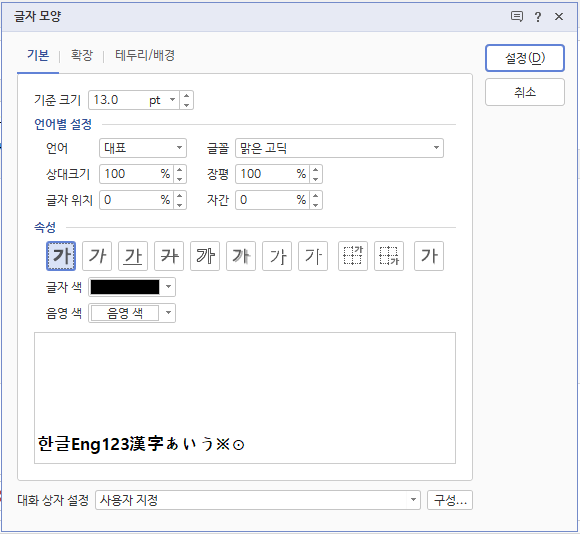Close the 글자 모양 dialog

[x=559, y=17]
